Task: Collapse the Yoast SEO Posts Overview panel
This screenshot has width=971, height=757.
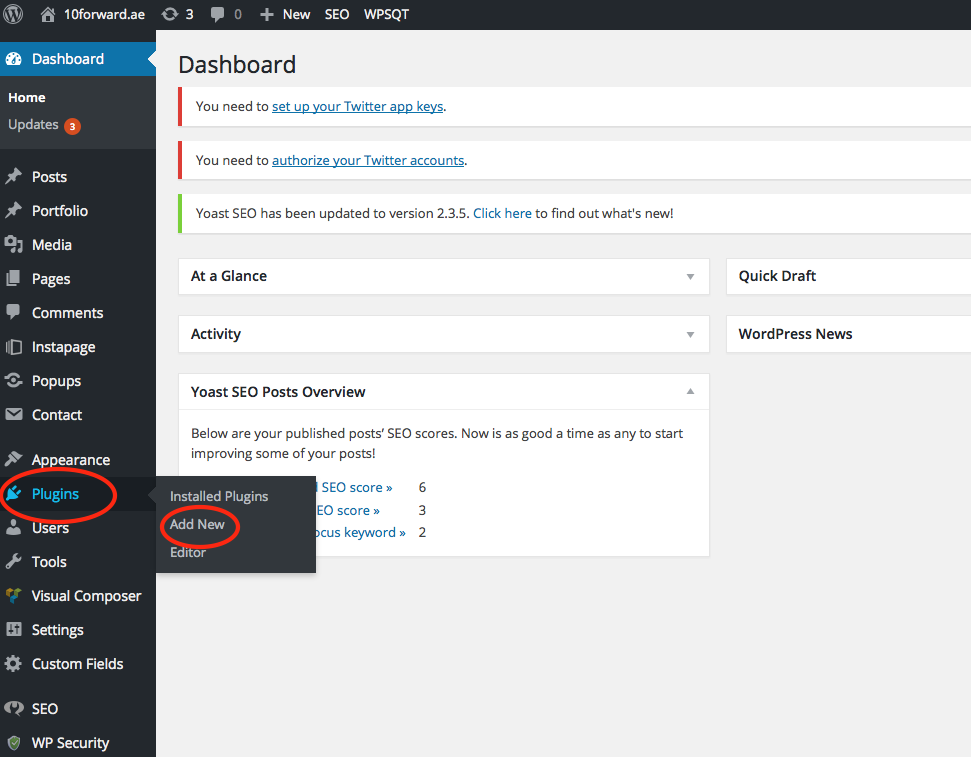Action: click(x=690, y=392)
